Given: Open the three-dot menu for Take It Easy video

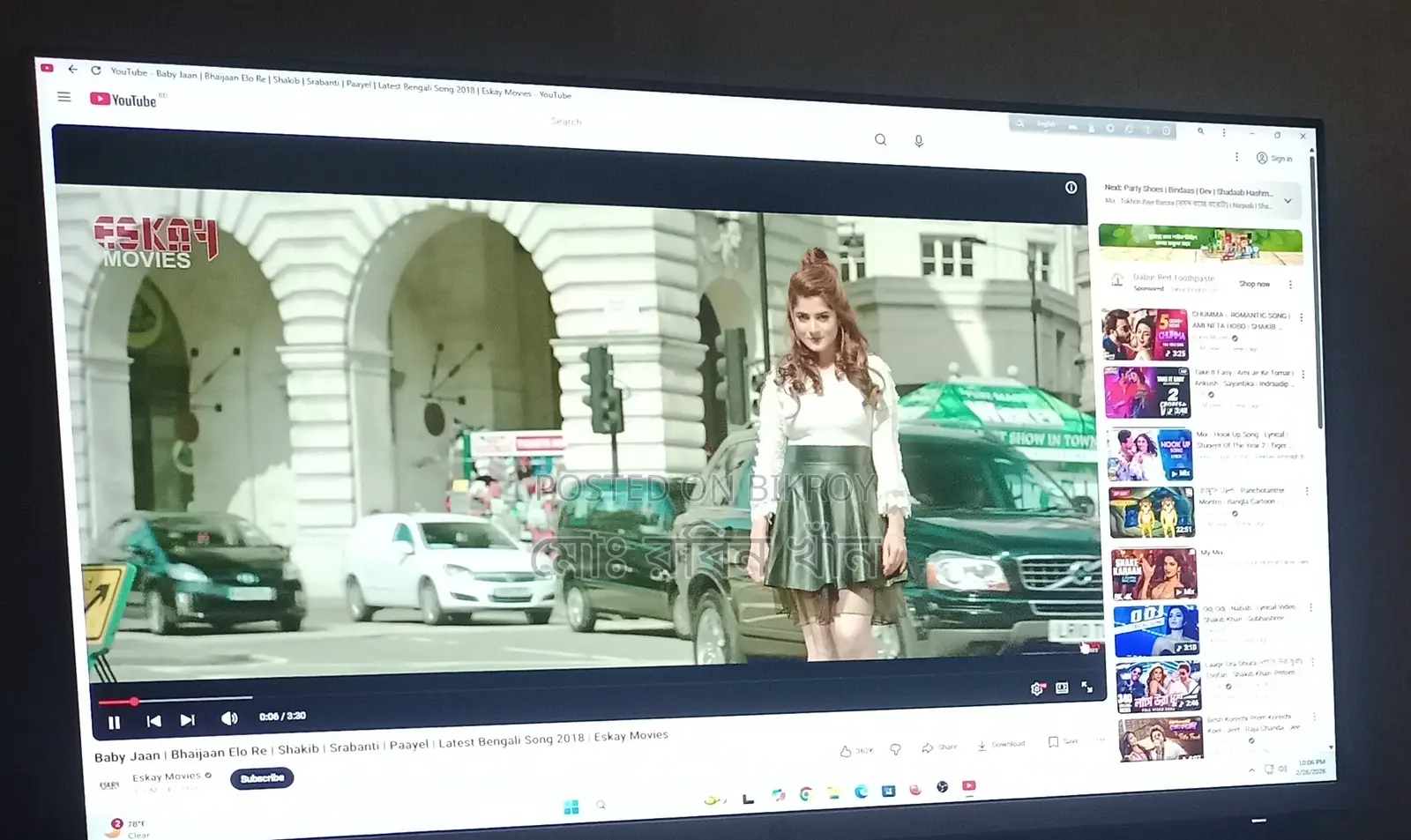Looking at the screenshot, I should (x=1303, y=375).
